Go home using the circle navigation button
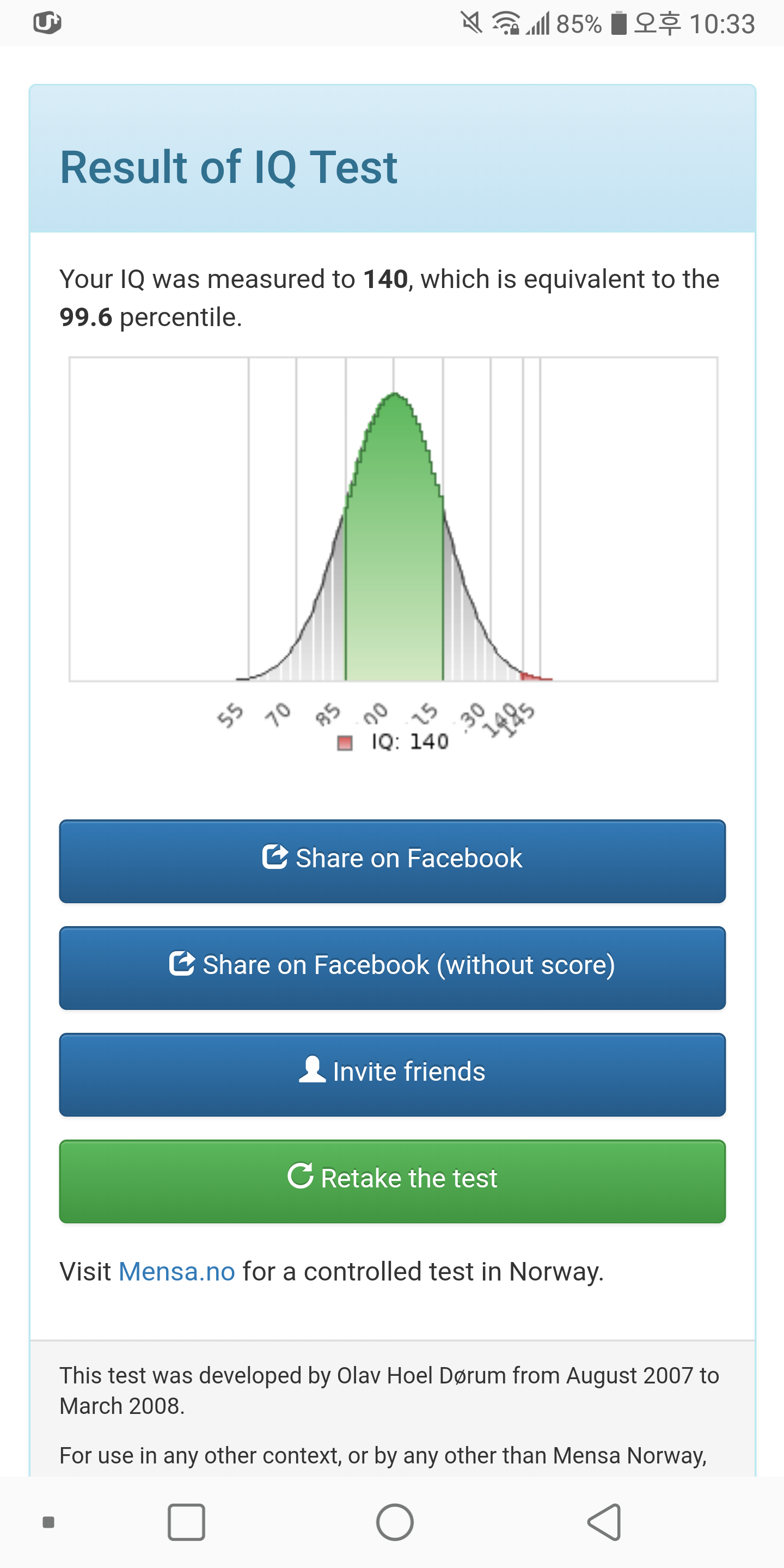 click(394, 1522)
